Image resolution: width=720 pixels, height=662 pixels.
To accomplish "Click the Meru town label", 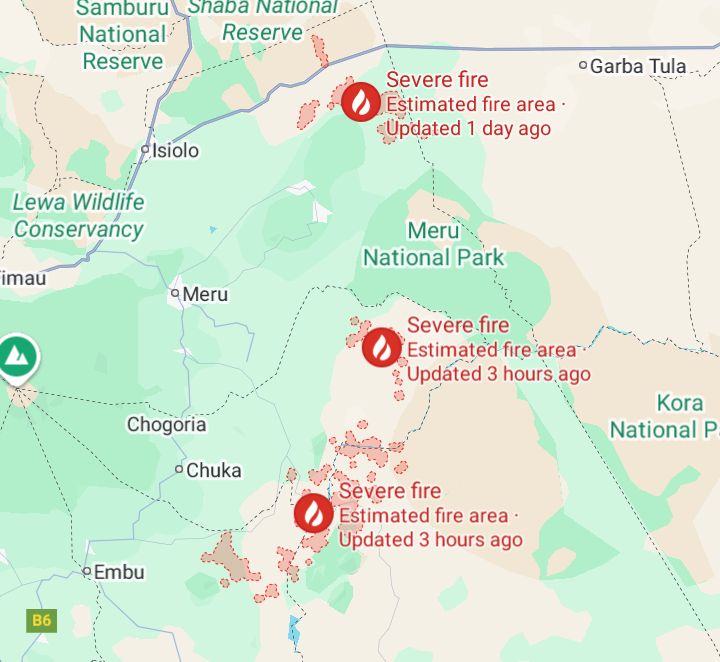I will (205, 294).
